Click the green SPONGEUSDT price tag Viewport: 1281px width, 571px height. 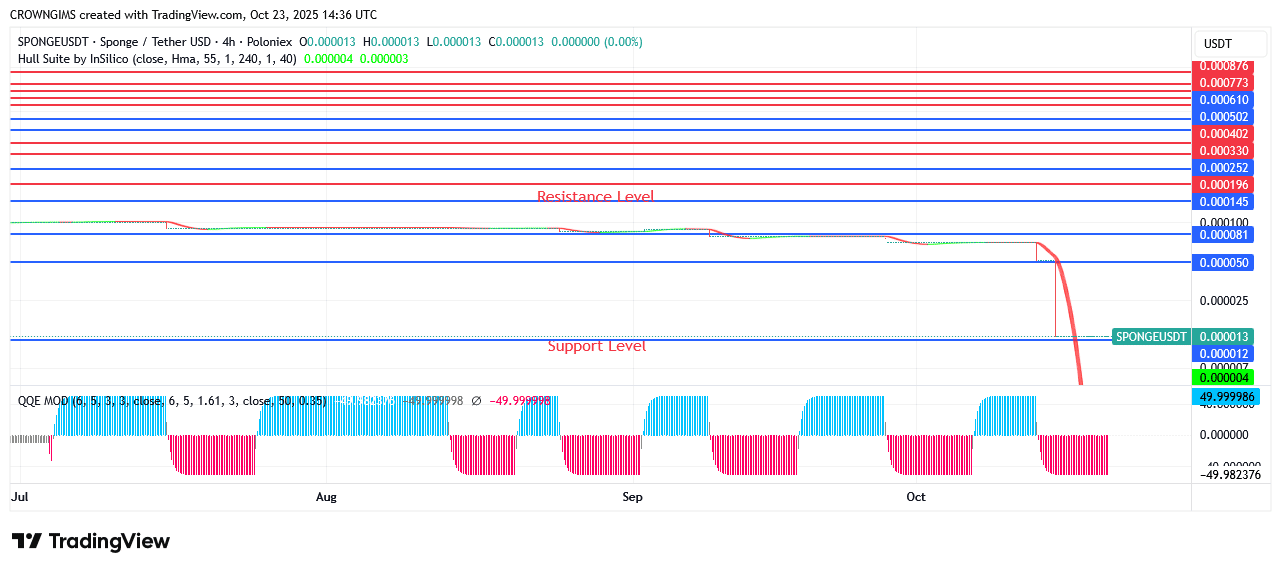(1151, 336)
